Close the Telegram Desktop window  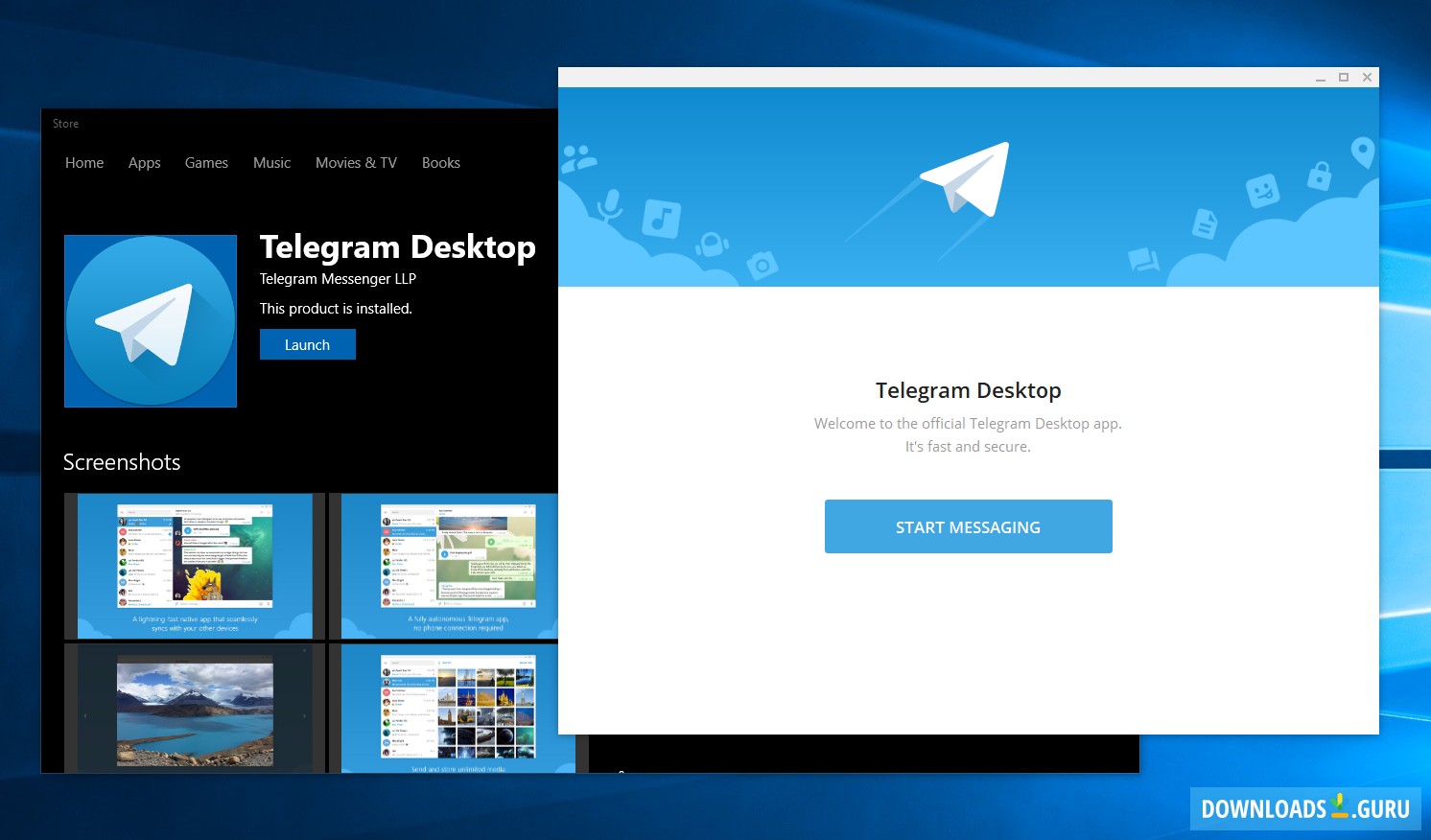click(x=1368, y=78)
